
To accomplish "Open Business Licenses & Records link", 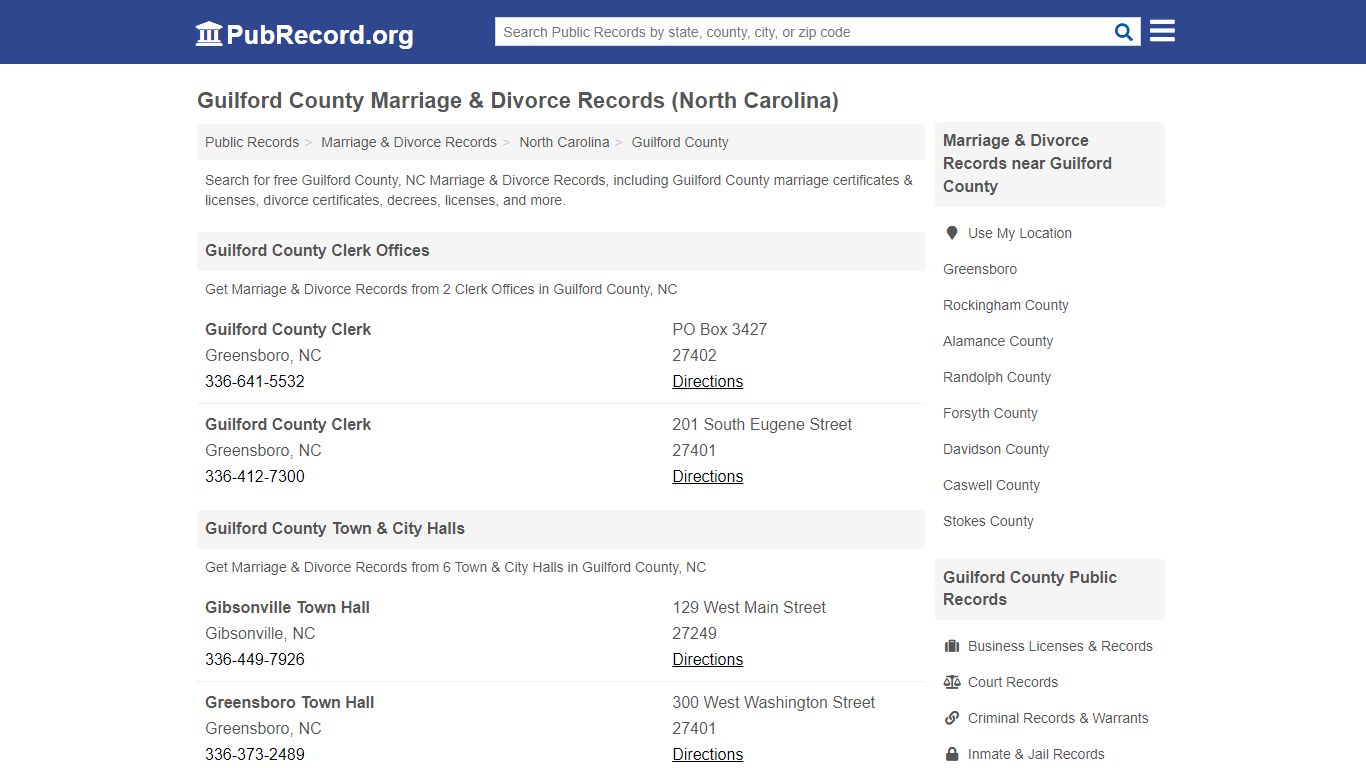I will pyautogui.click(x=1060, y=646).
